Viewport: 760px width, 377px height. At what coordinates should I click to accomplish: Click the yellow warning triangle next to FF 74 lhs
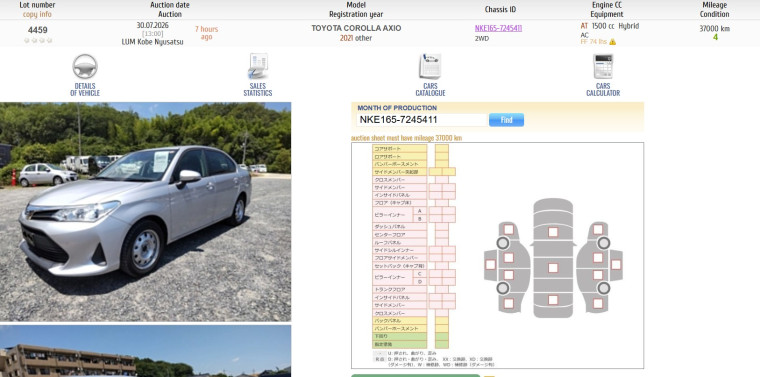pyautogui.click(x=613, y=42)
